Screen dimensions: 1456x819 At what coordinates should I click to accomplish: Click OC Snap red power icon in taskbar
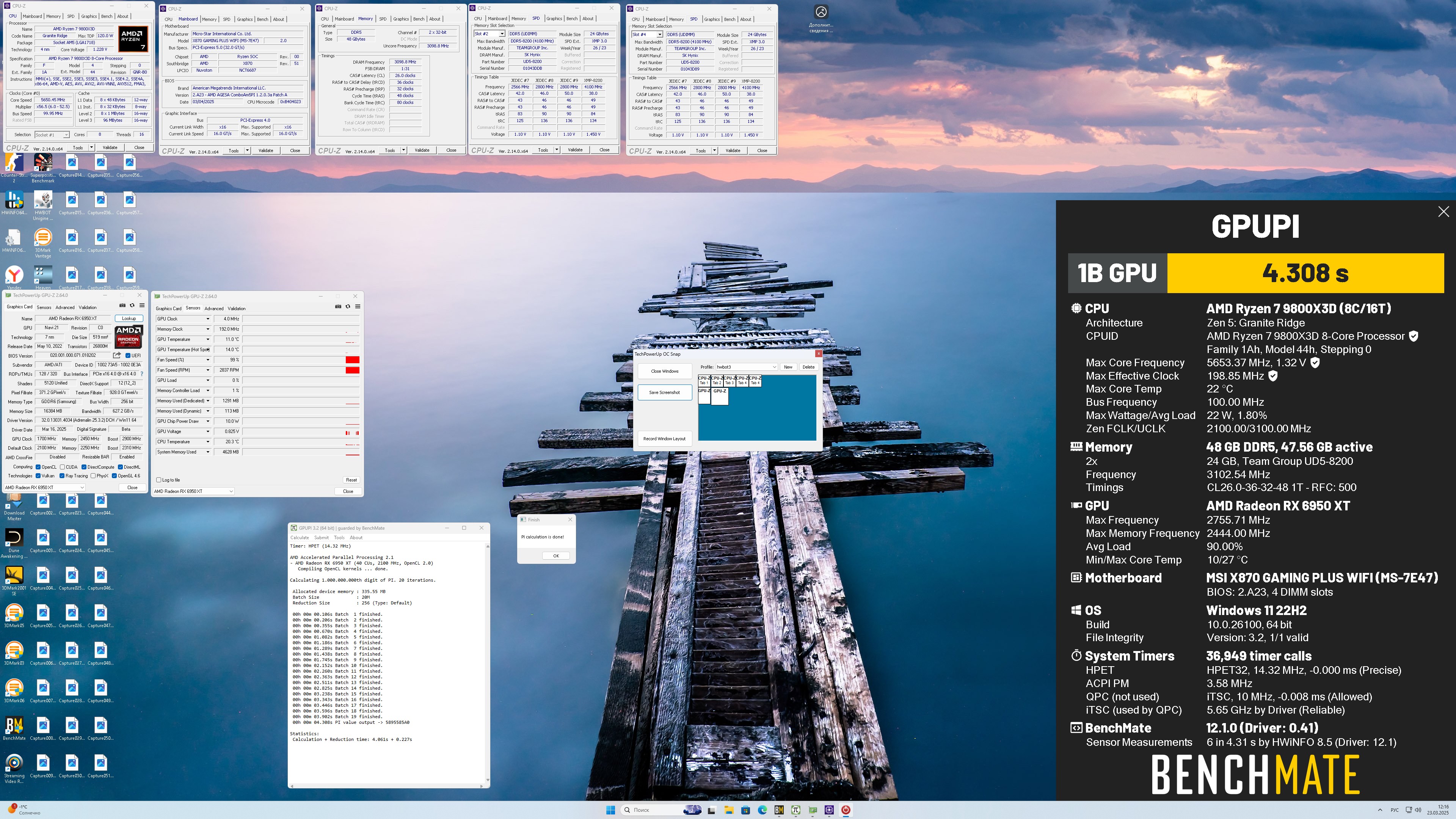pyautogui.click(x=846, y=810)
